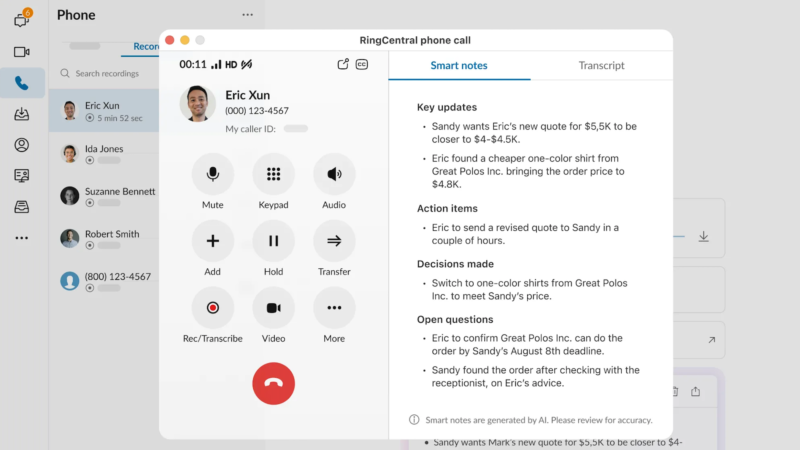Switch to the Transcript tab
Screen dimensions: 800x450
click(601, 65)
